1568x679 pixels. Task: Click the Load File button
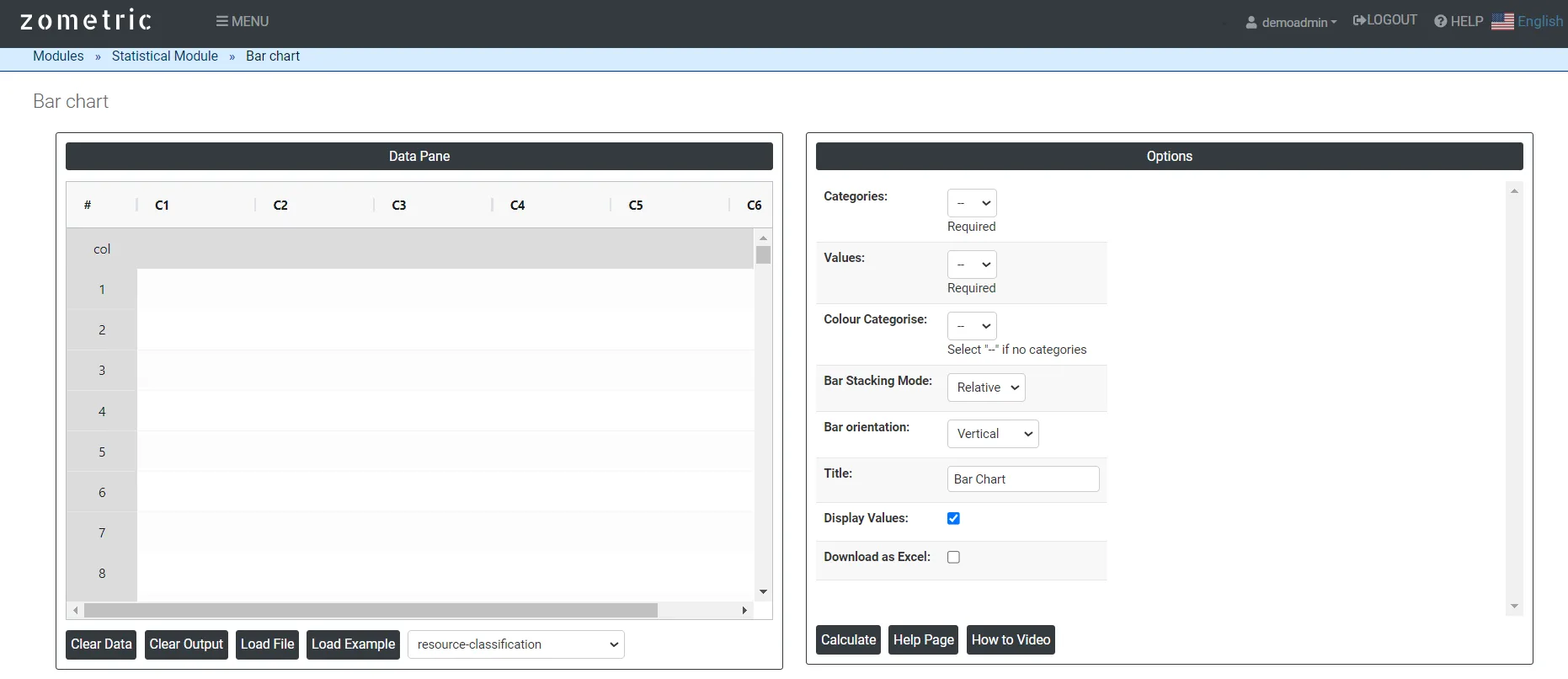pos(267,644)
